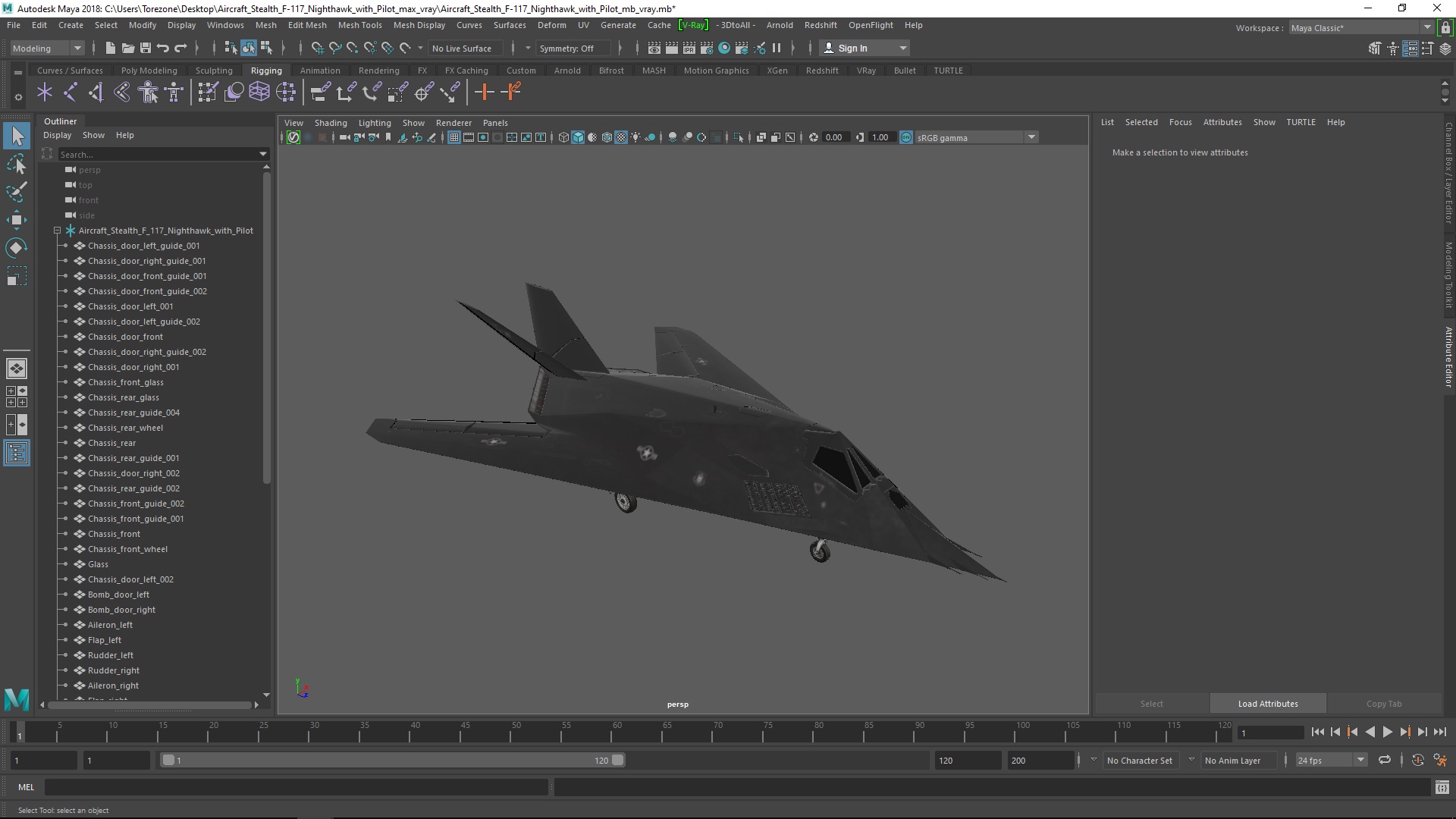The height and width of the screenshot is (819, 1456).
Task: Click the Create Lattice shelf icon
Action: tap(259, 93)
